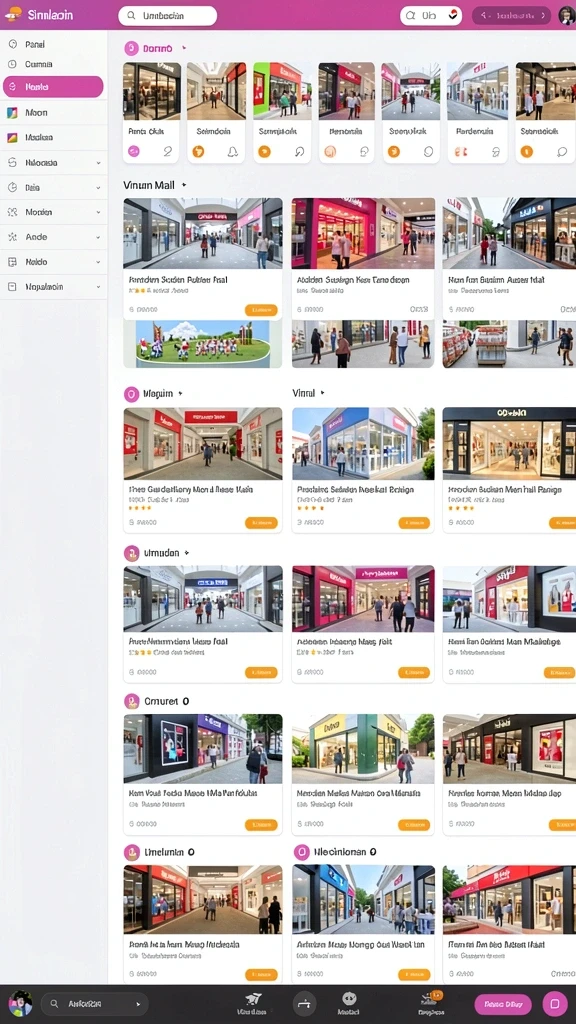Click the round center icon in the bottom bar
The image size is (576, 1024).
304,1002
